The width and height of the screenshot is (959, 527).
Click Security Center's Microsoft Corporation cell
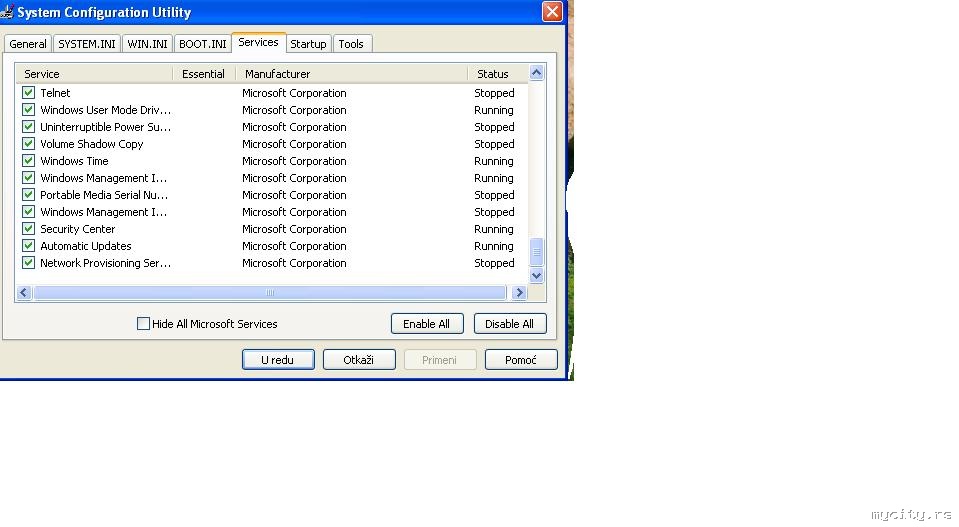coord(294,229)
